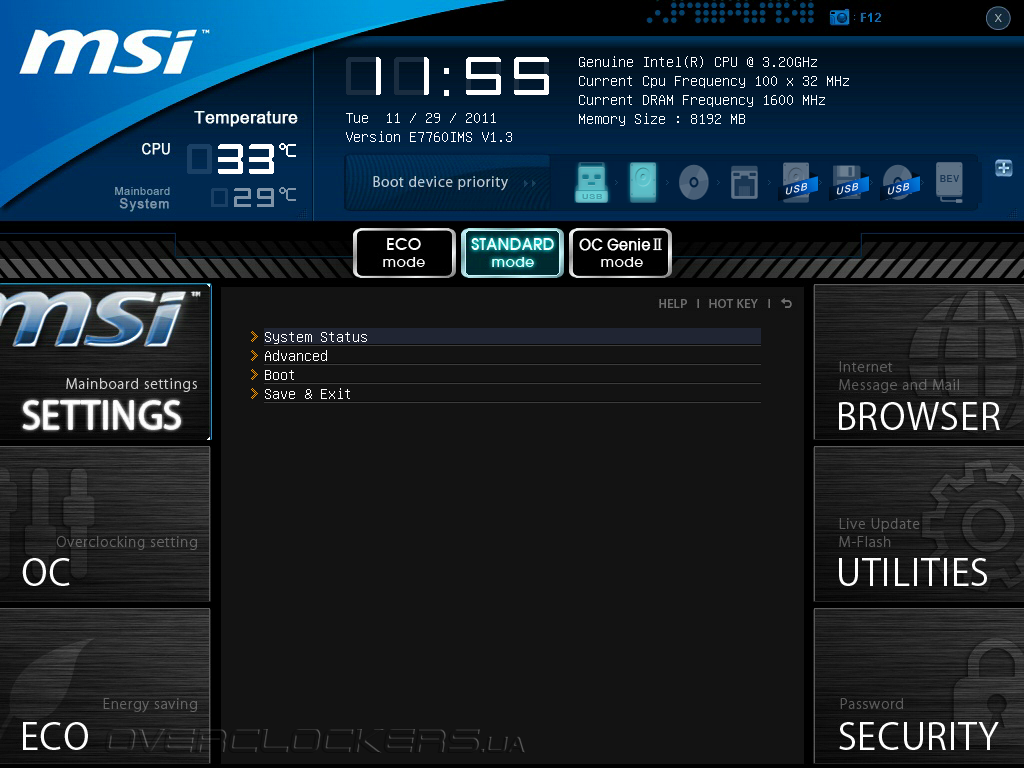
Task: Click the Genuine Intel(R) CPU @ 3.20GHz text
Action: 697,62
